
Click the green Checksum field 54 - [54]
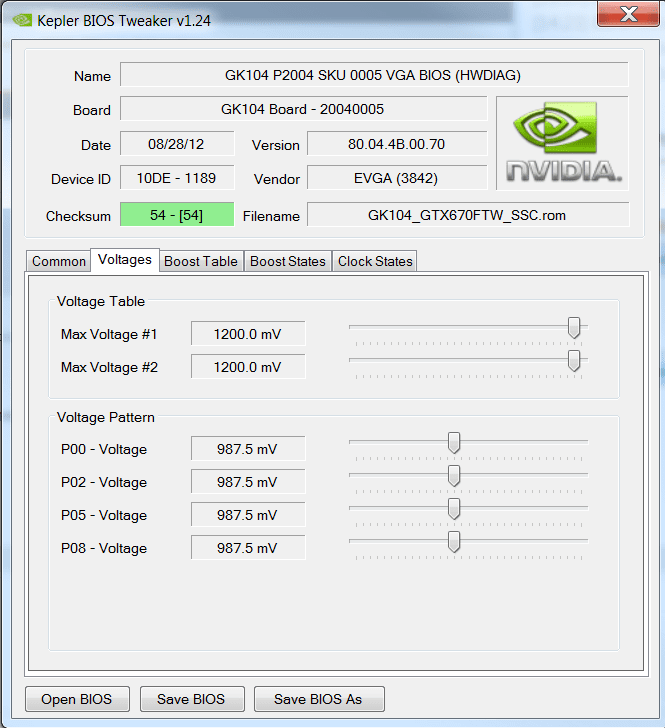177,214
